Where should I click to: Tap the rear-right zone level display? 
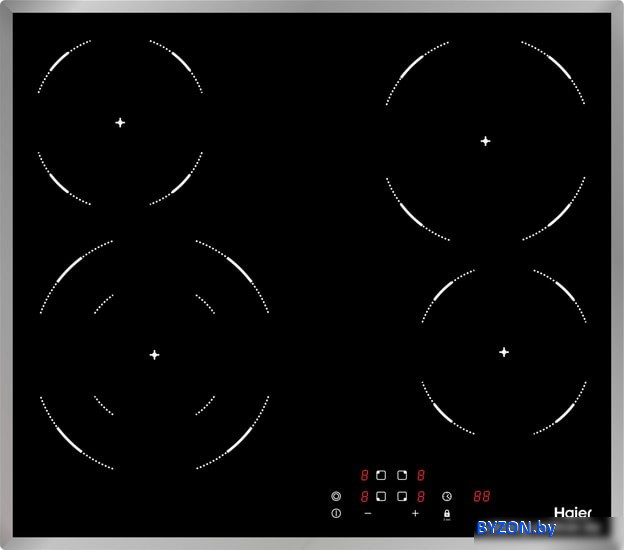(421, 475)
